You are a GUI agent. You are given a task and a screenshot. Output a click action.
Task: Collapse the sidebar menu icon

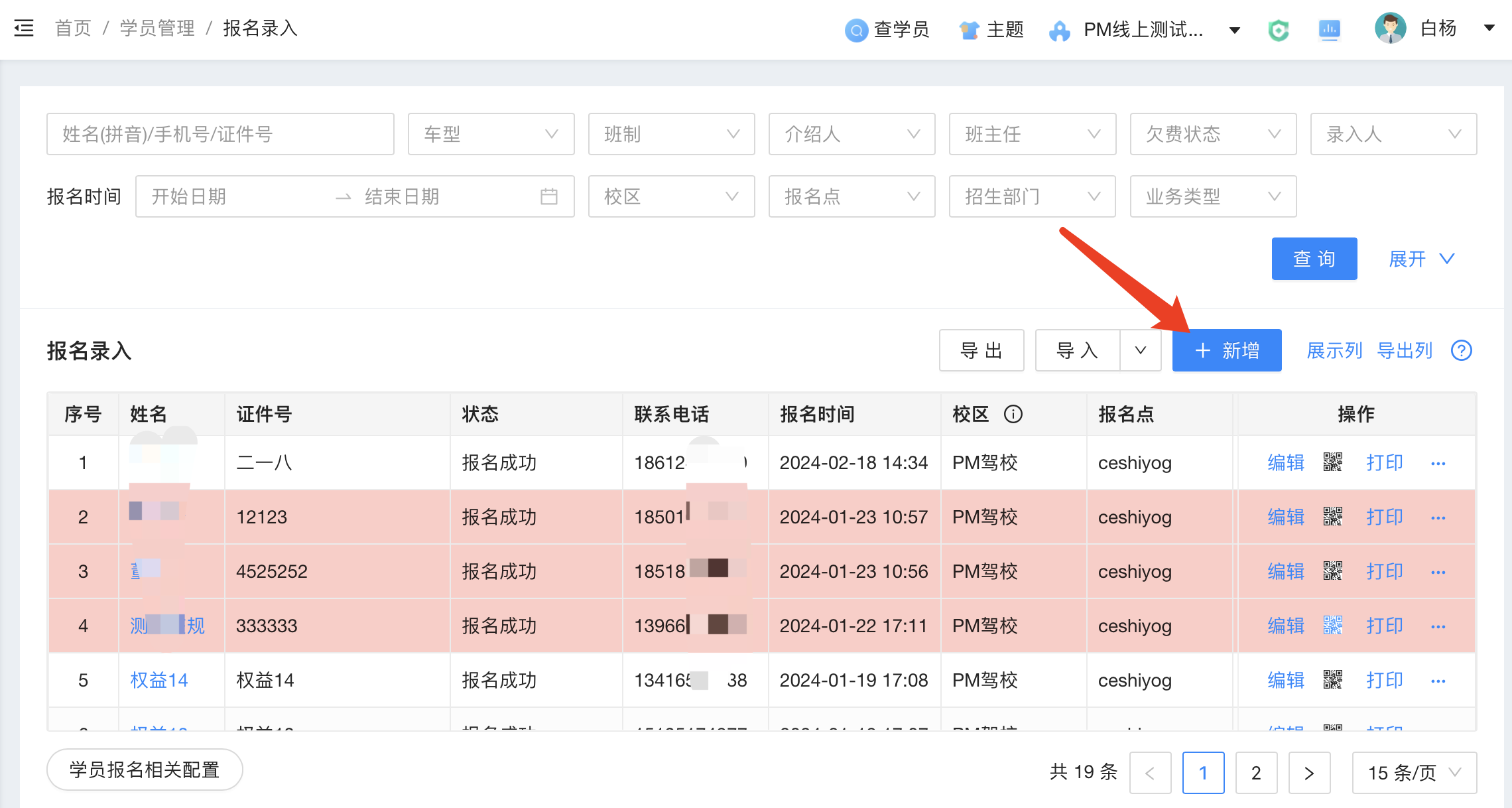tap(24, 29)
